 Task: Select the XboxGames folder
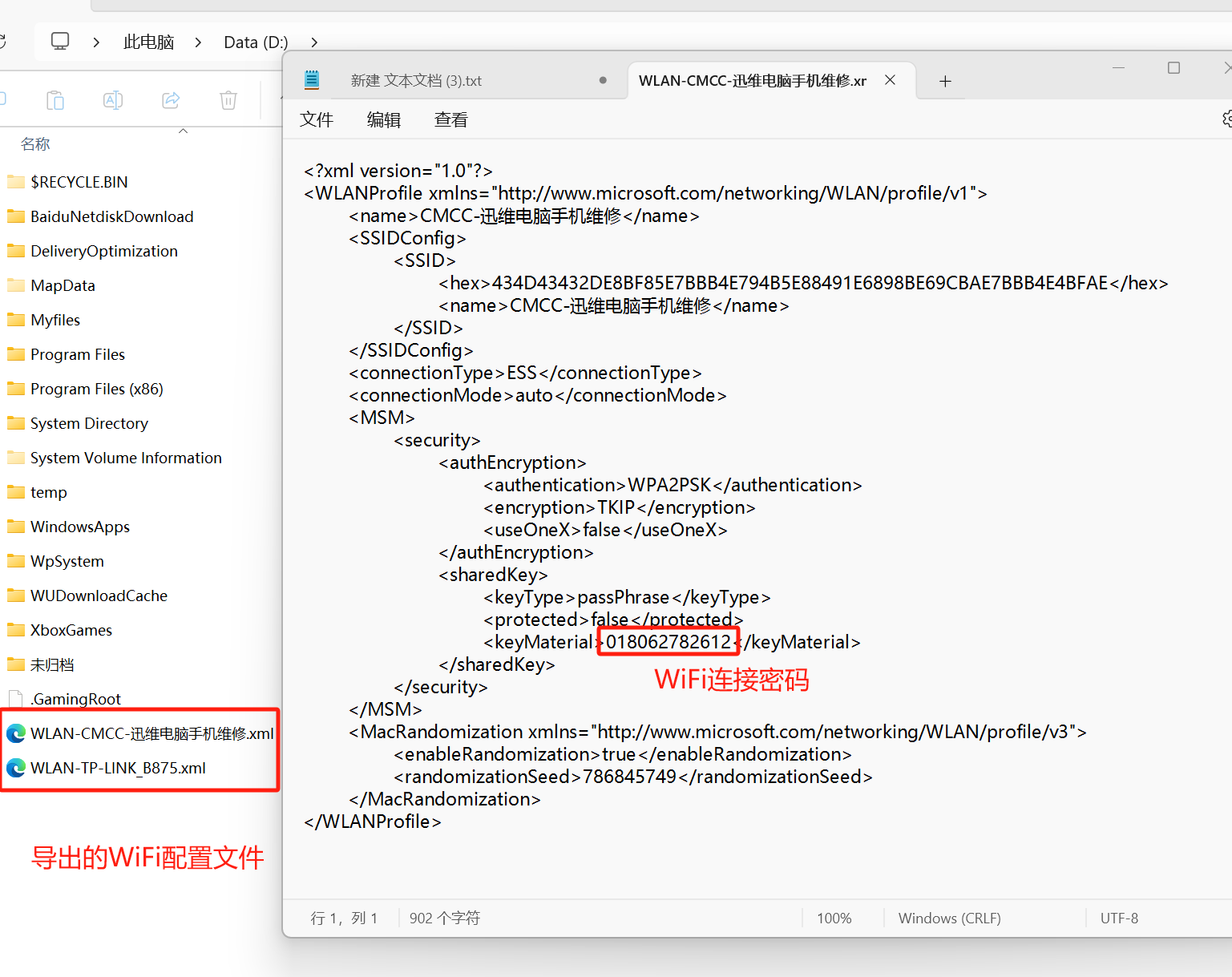click(x=71, y=630)
